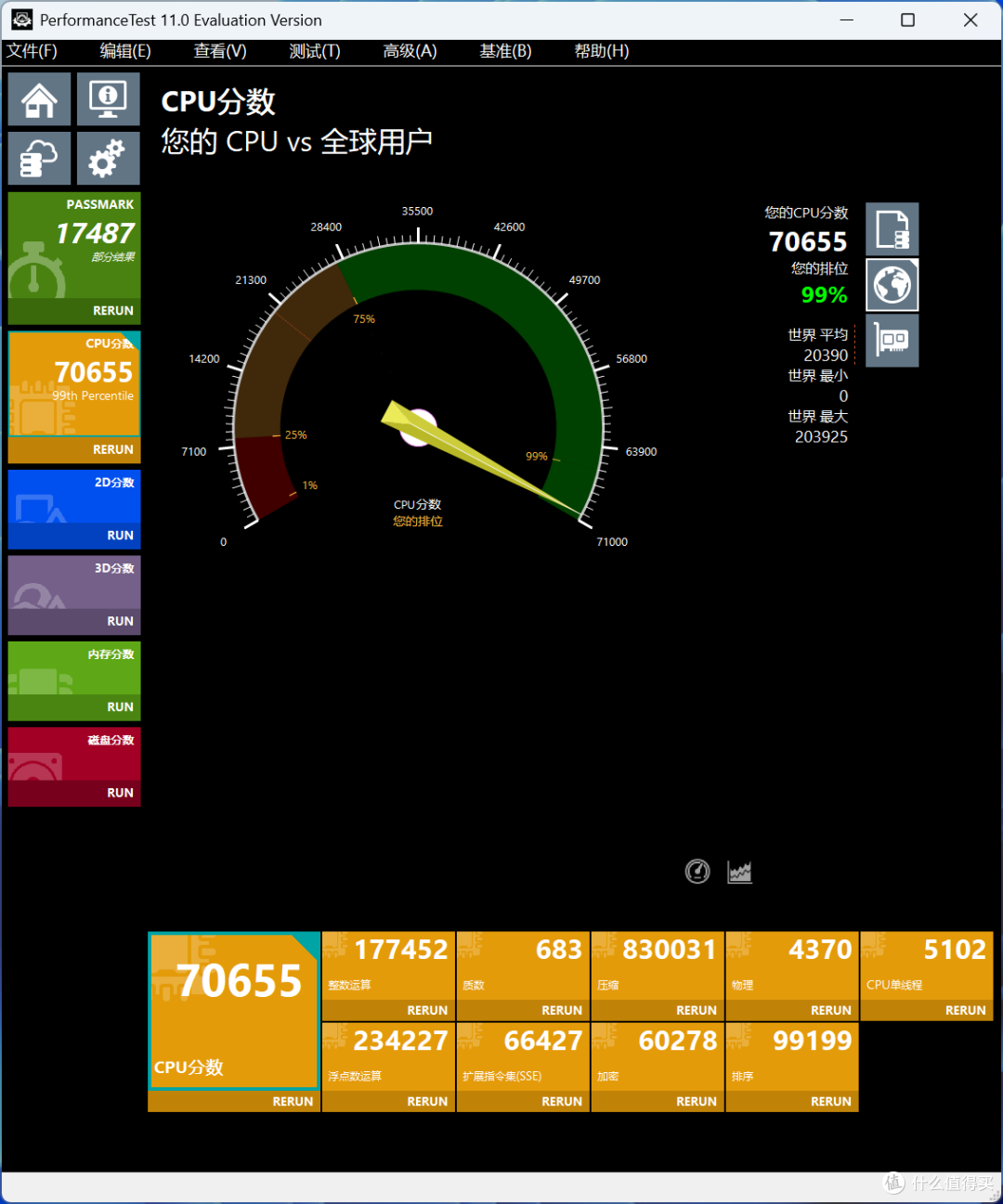Run the 磁盘分数 test

point(74,793)
